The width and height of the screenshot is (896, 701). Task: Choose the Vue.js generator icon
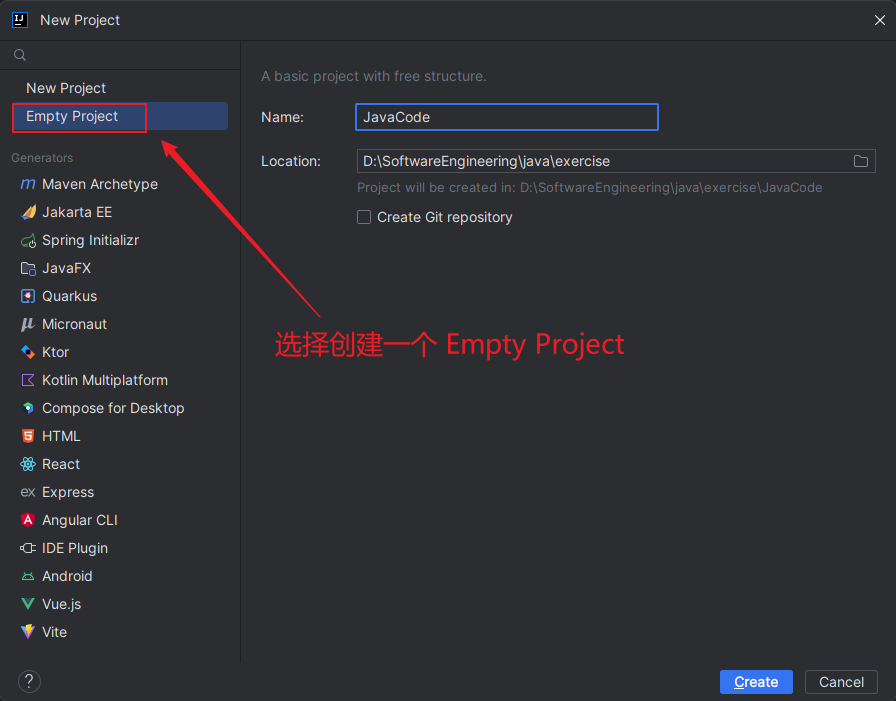tap(28, 604)
